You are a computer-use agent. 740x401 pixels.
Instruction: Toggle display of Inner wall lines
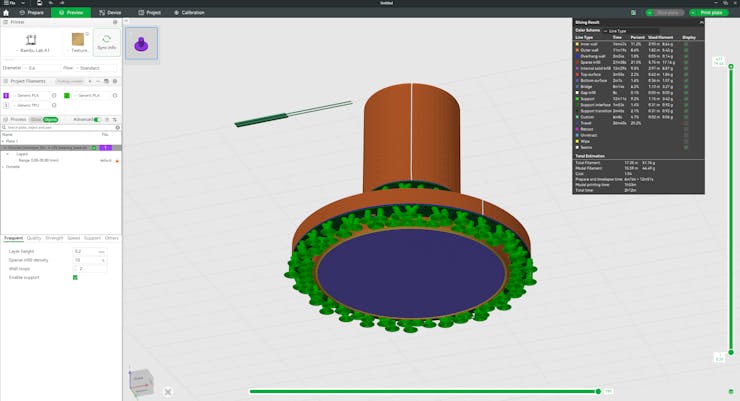(687, 43)
